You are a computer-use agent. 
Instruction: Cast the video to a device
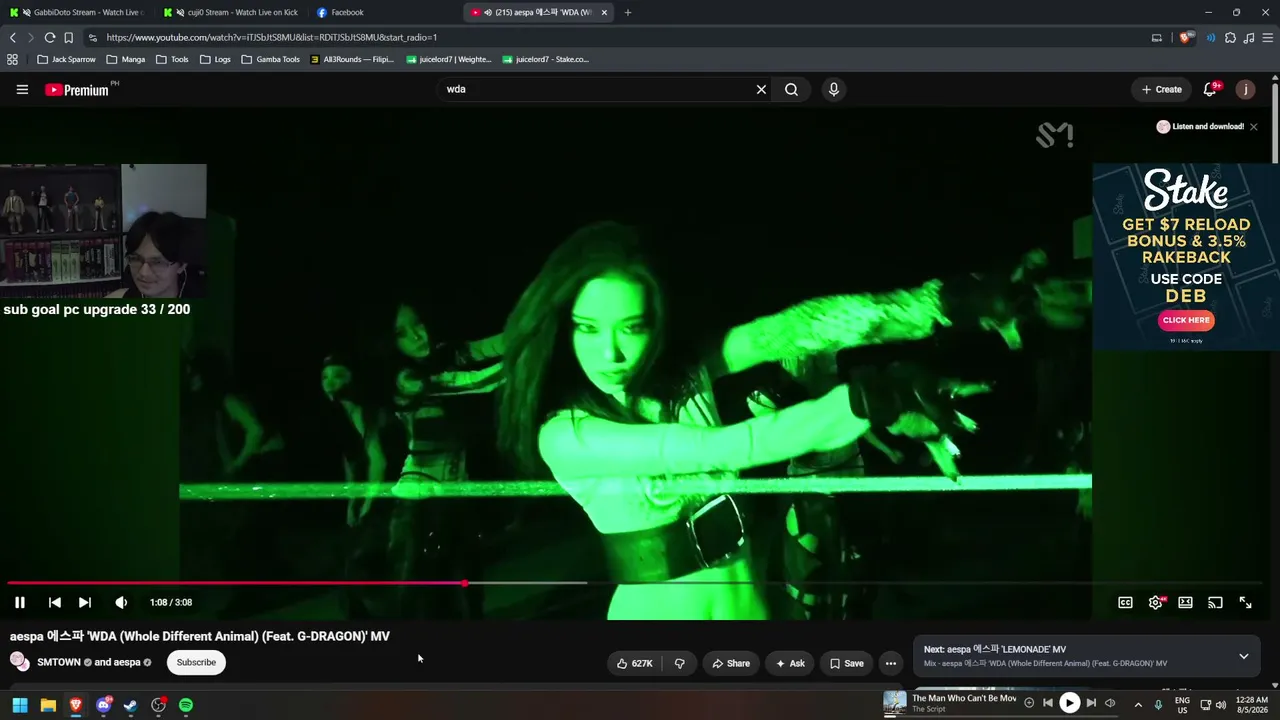(x=1215, y=602)
